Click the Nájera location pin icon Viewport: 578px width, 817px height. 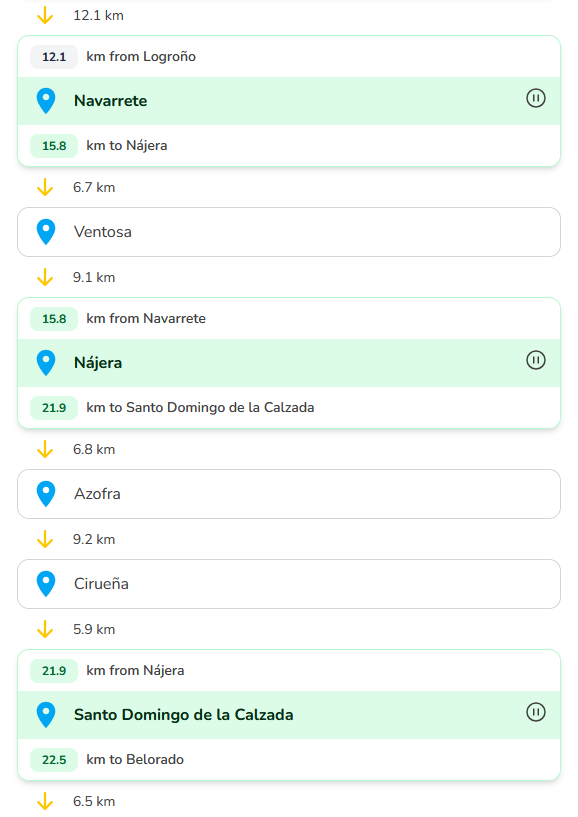point(45,362)
